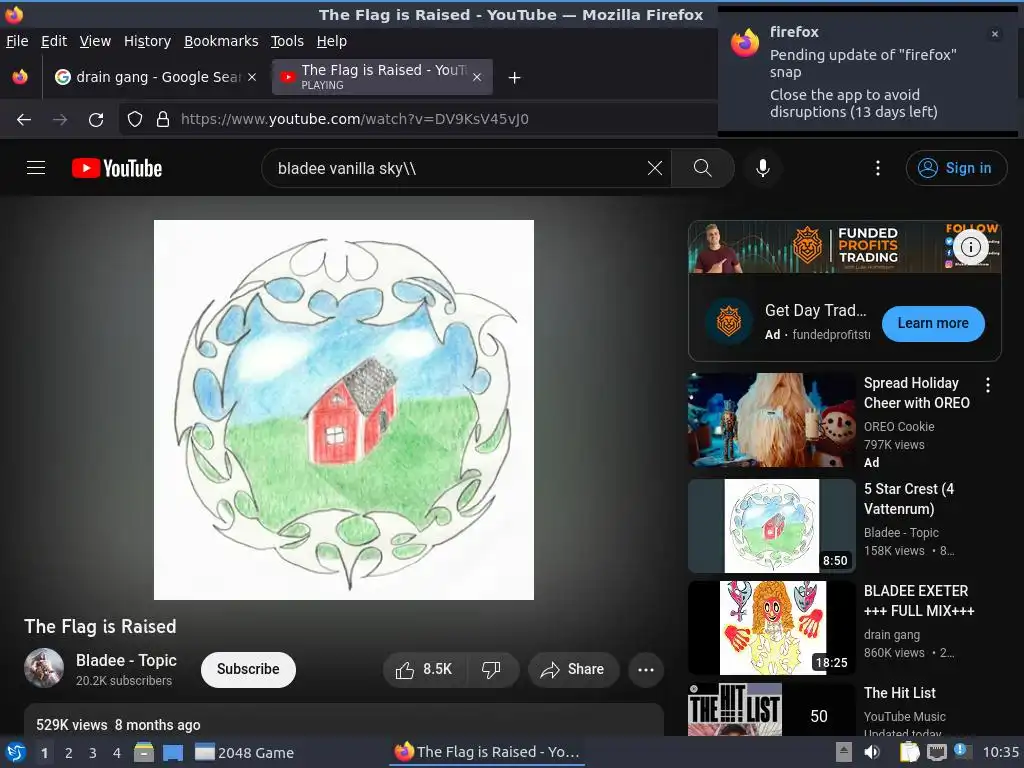
Task: Go back with Firefox back arrow
Action: pos(24,120)
